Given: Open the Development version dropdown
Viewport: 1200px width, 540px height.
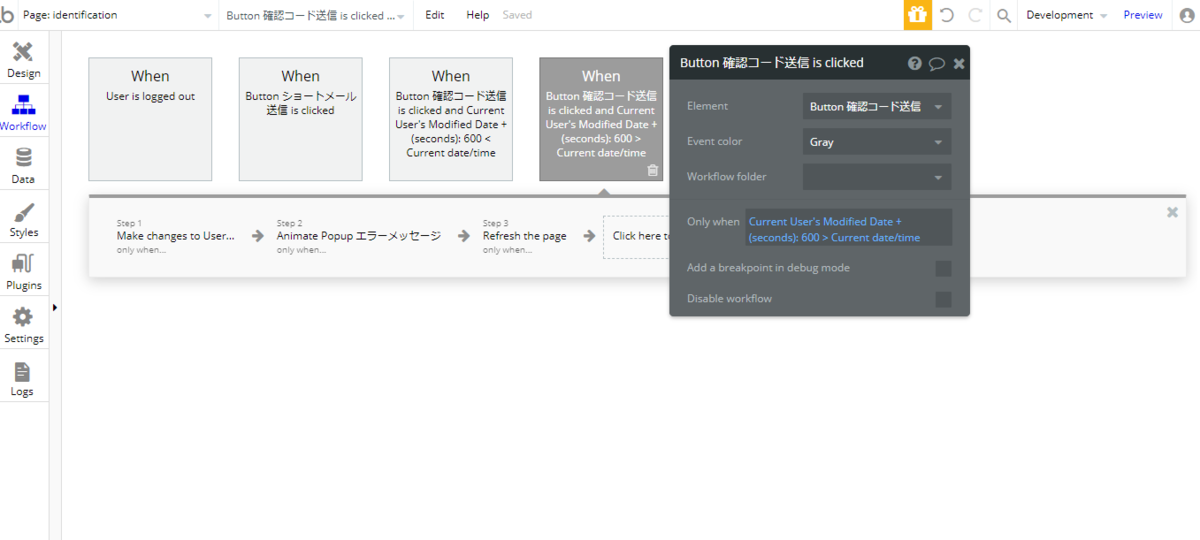Looking at the screenshot, I should tap(1066, 15).
